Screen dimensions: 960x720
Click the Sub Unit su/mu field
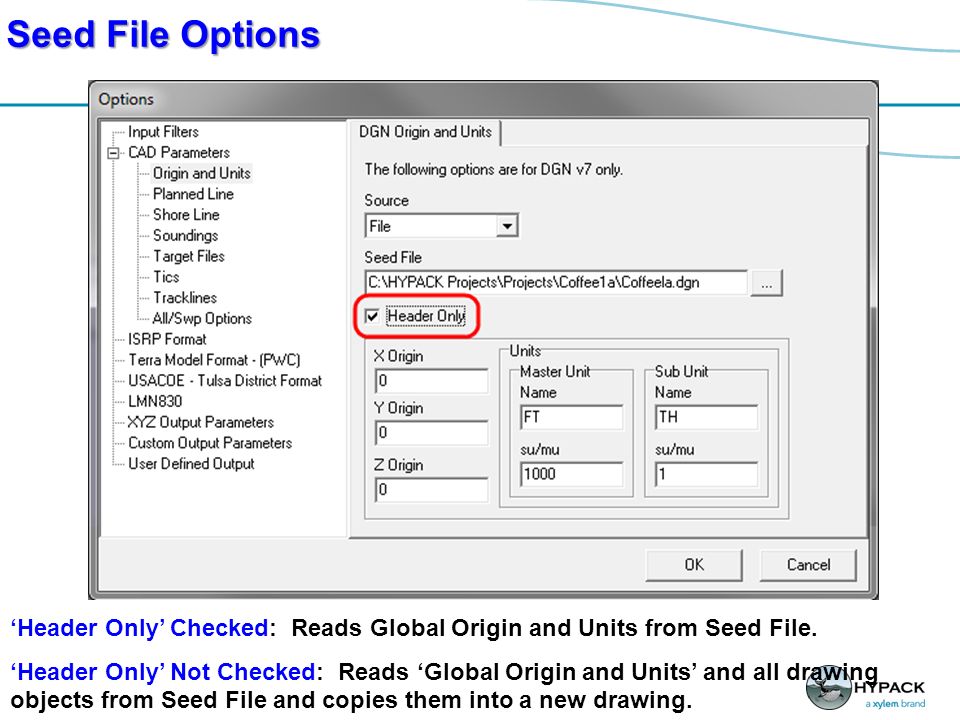(x=707, y=474)
